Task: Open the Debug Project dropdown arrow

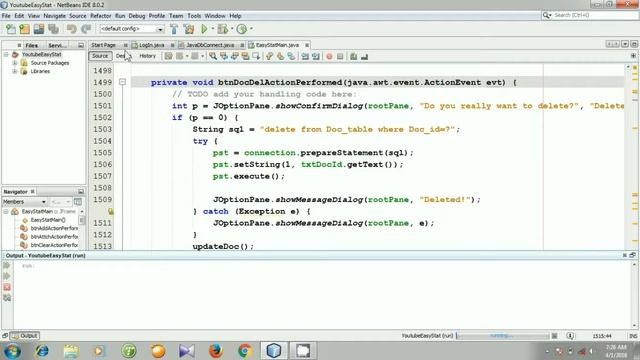Action: (x=231, y=29)
